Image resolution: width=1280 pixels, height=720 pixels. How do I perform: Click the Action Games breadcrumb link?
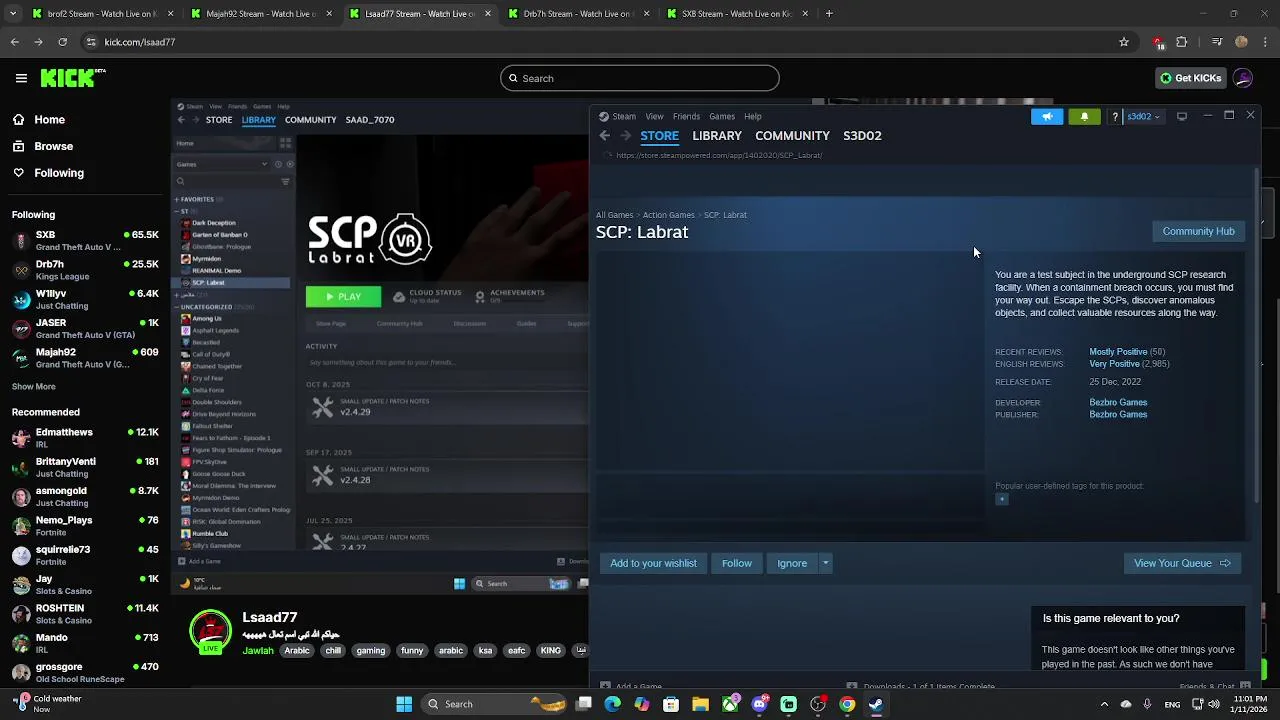[x=669, y=215]
